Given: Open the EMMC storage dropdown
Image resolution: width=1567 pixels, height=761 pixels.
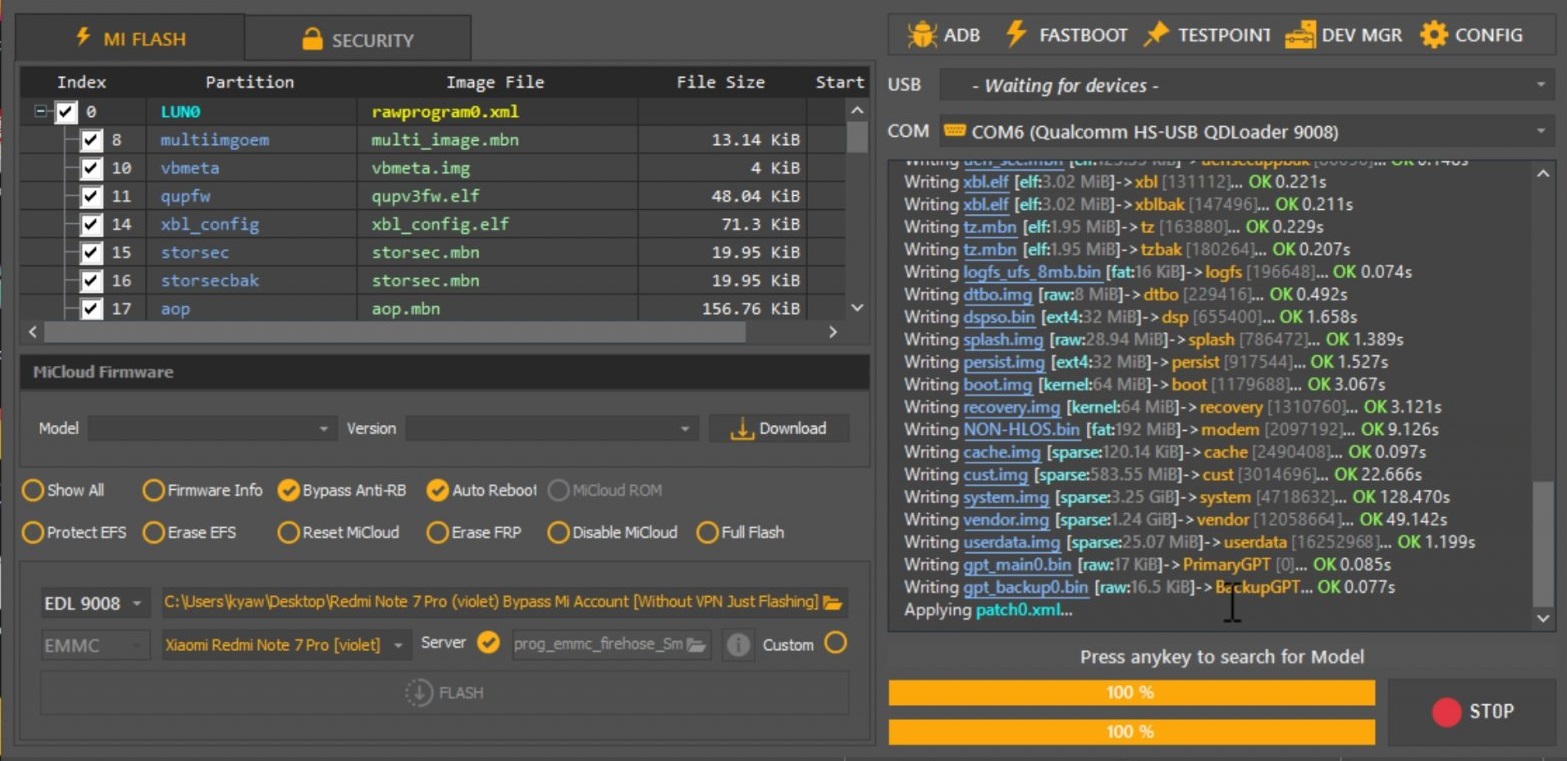Looking at the screenshot, I should pyautogui.click(x=95, y=645).
